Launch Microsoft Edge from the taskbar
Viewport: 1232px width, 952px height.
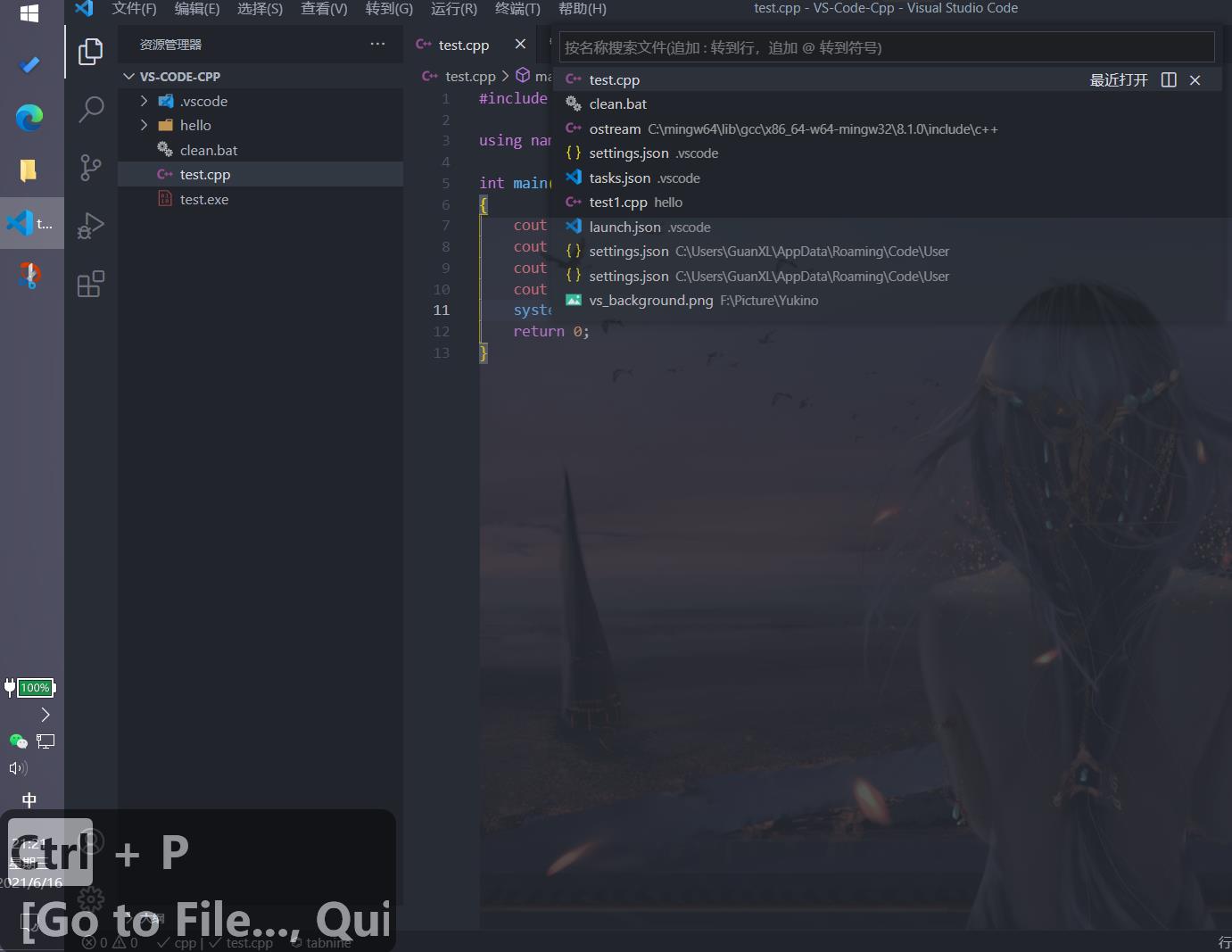tap(29, 117)
